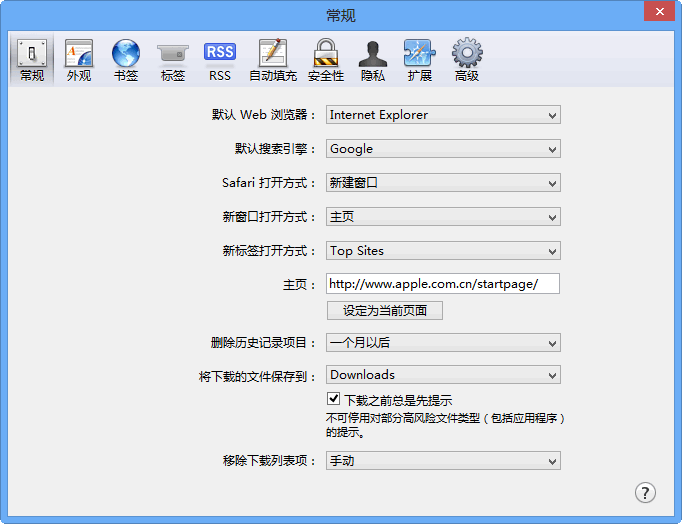Click into the 主页 URL input field
Screen dimensions: 682x524
point(443,284)
